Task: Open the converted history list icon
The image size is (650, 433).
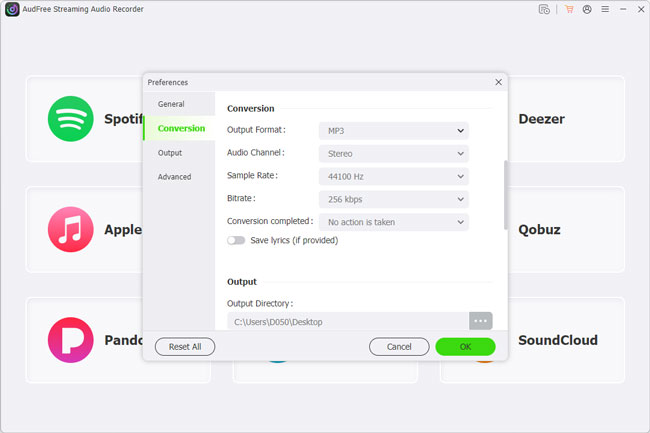Action: coord(544,10)
